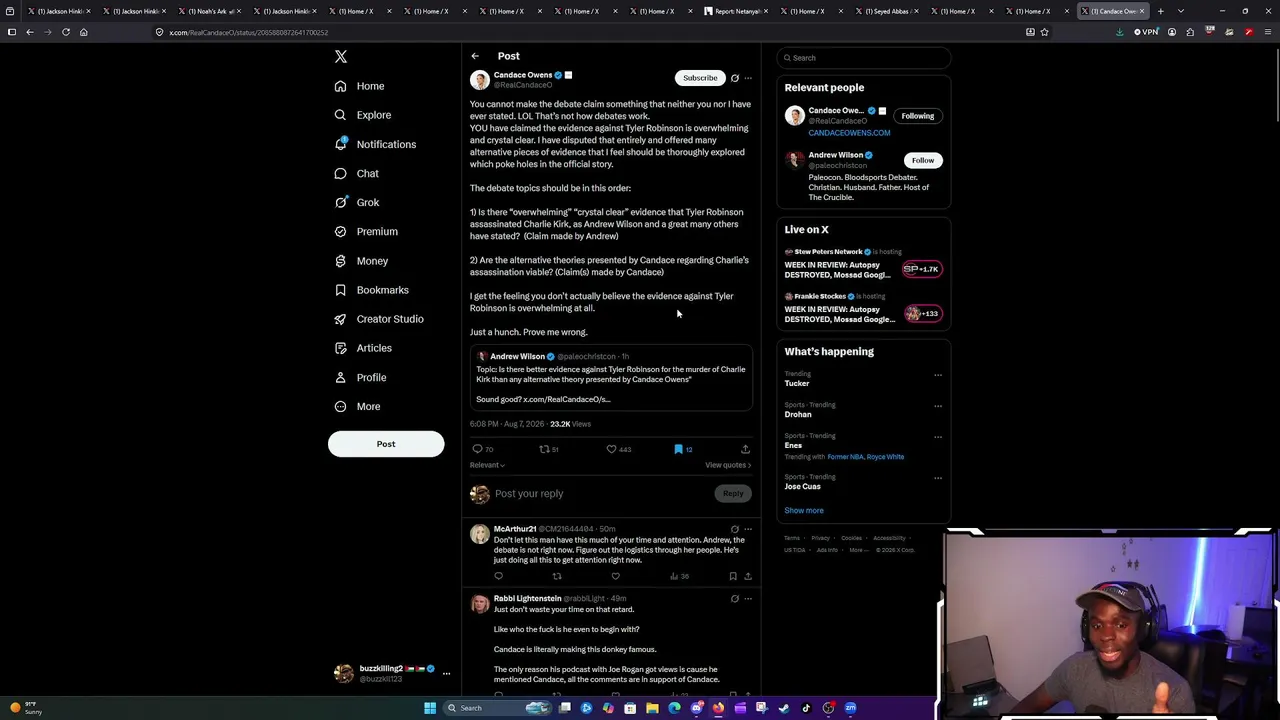Go back using the Post header arrow

[475, 56]
